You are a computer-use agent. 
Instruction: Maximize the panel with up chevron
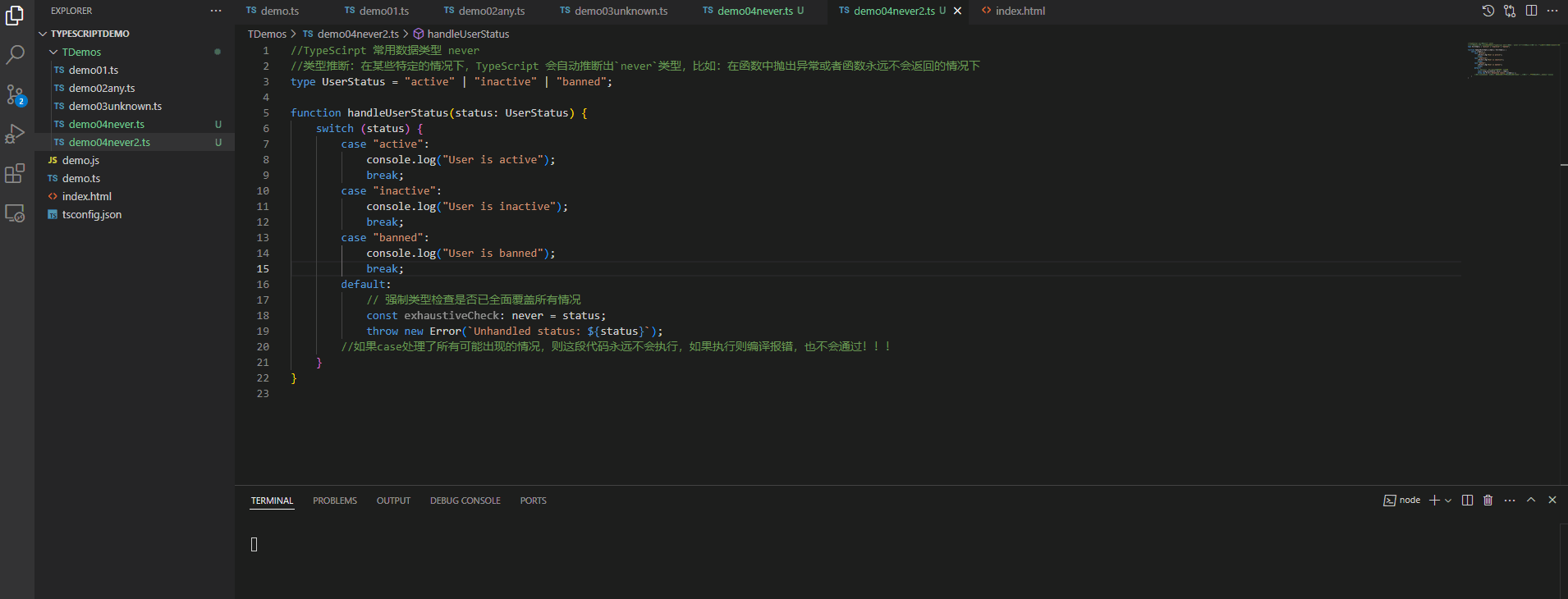click(1531, 500)
